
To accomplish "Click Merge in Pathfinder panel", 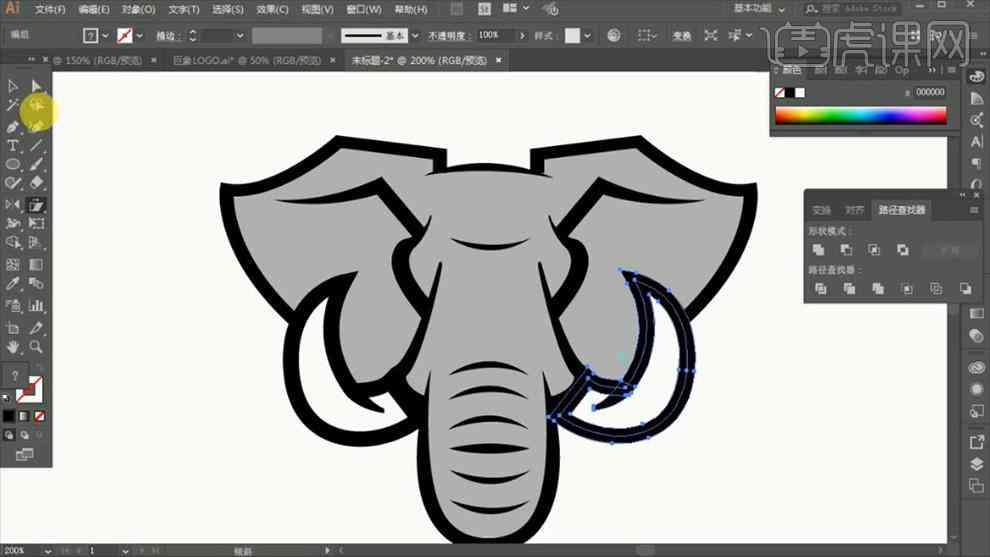I will 878,289.
